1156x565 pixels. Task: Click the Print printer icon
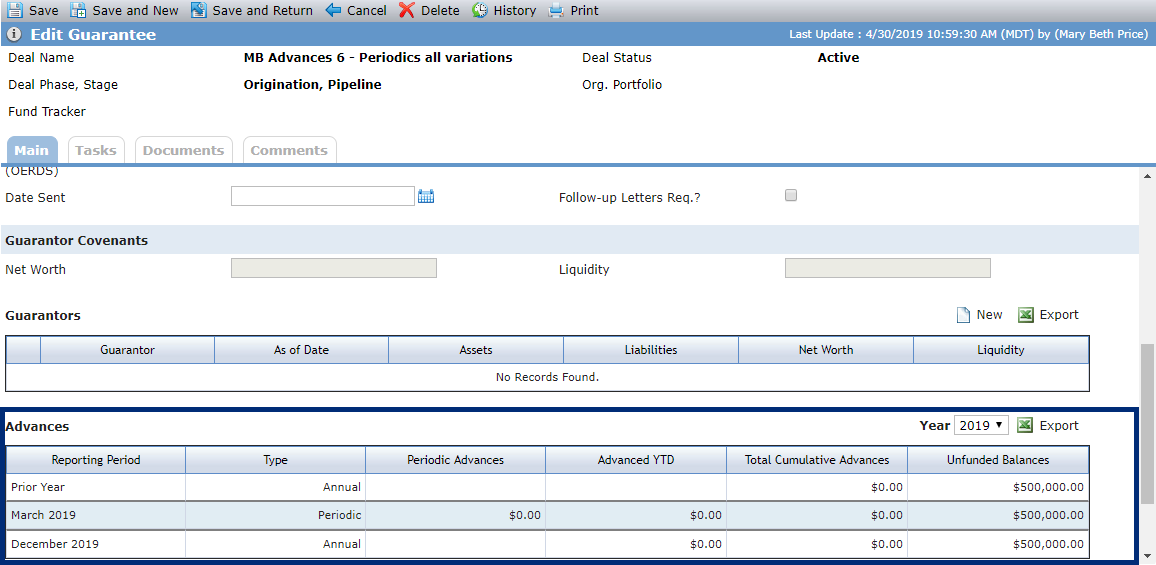(557, 10)
